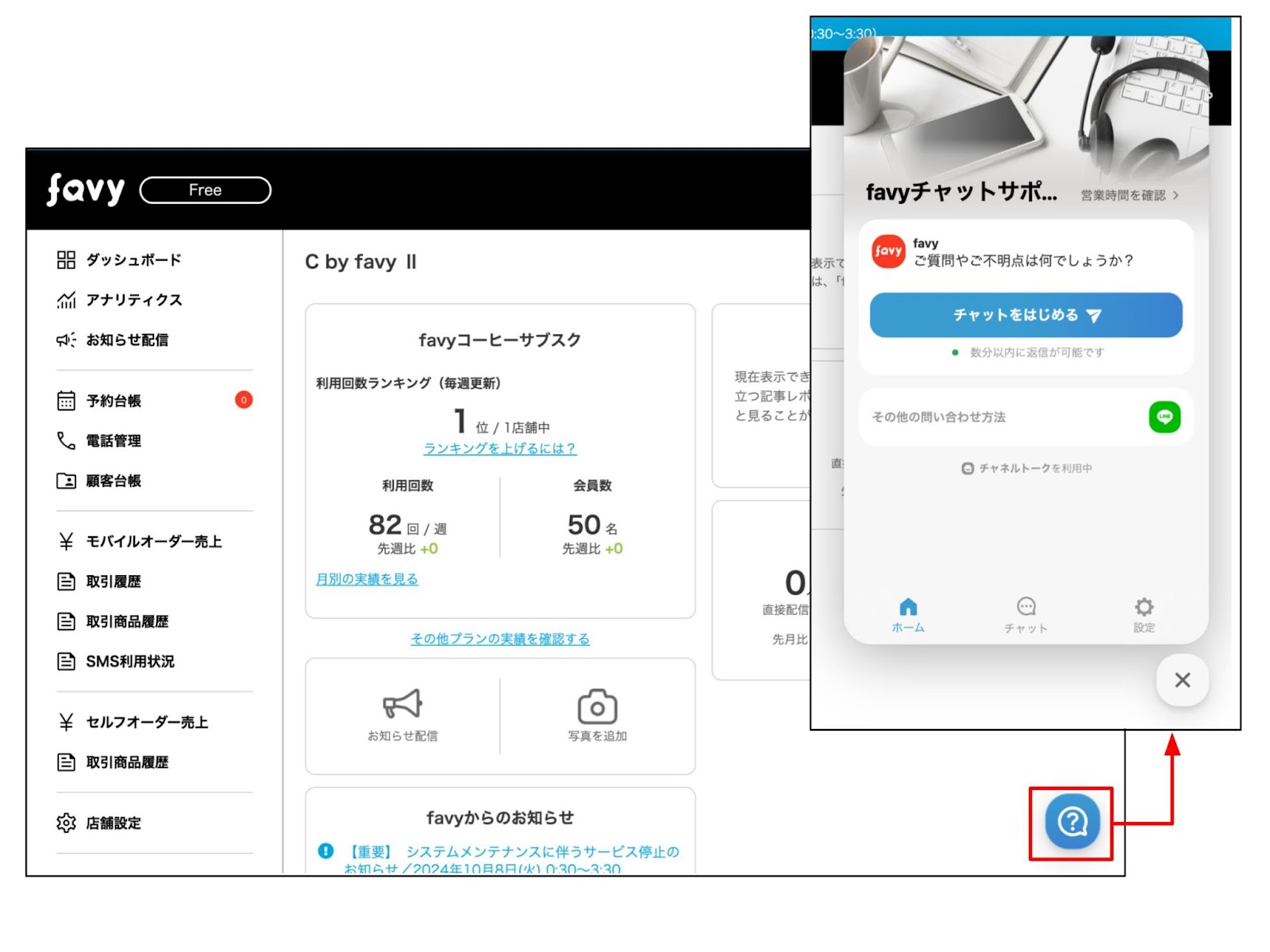Open 予約台帳 in the sidebar
Screen dimensions: 1270x952
pyautogui.click(x=114, y=401)
